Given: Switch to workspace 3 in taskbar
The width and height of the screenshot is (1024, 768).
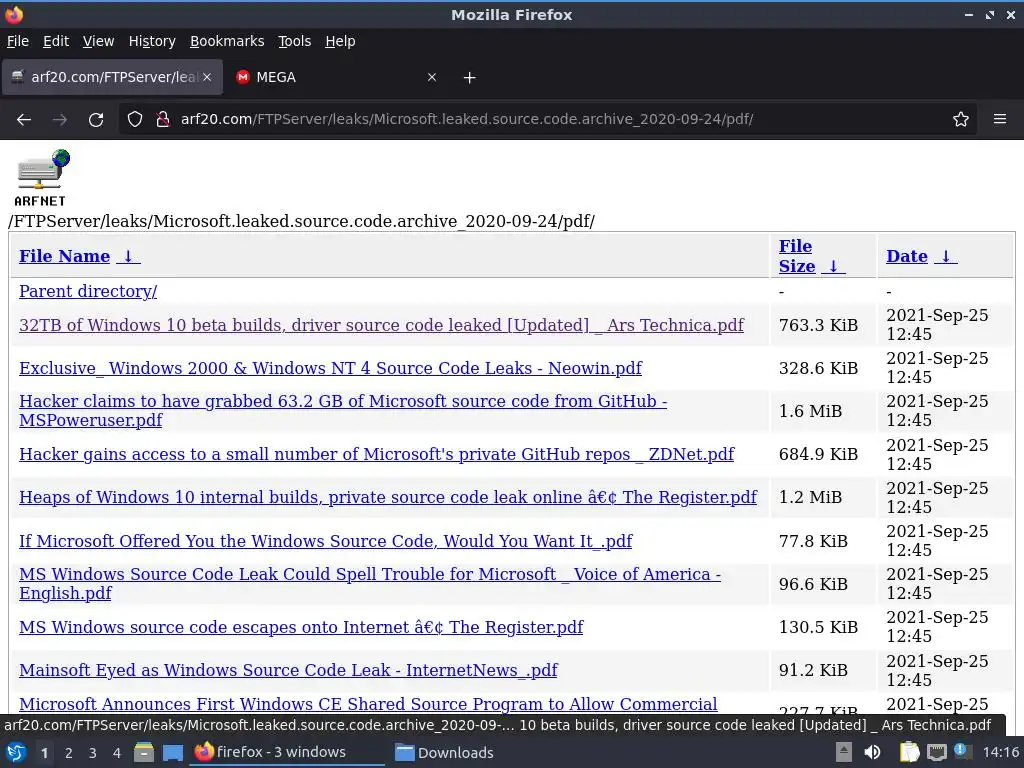Looking at the screenshot, I should click(x=92, y=753).
